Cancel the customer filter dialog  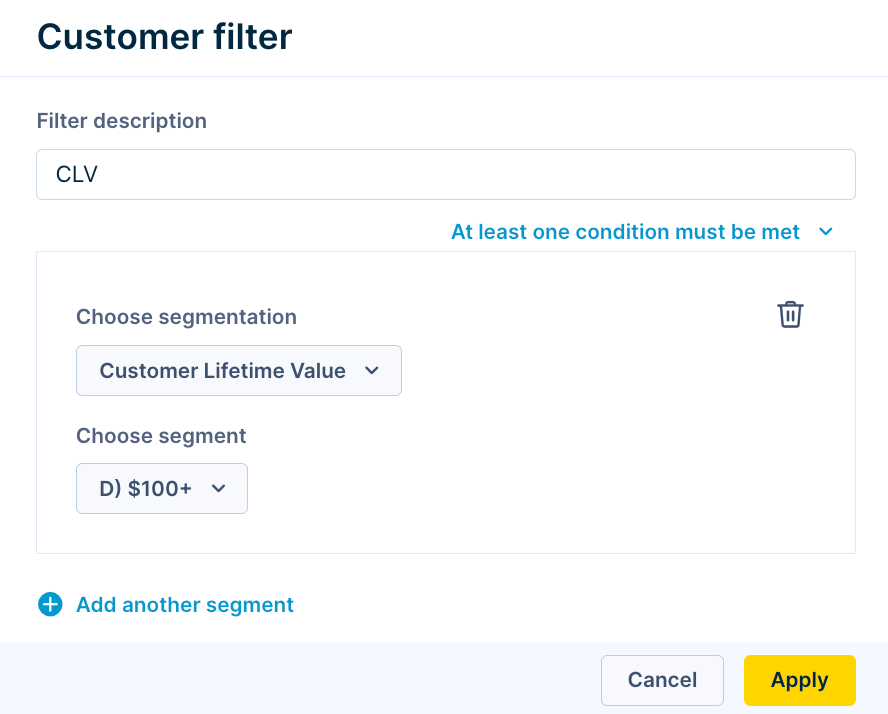click(x=662, y=680)
